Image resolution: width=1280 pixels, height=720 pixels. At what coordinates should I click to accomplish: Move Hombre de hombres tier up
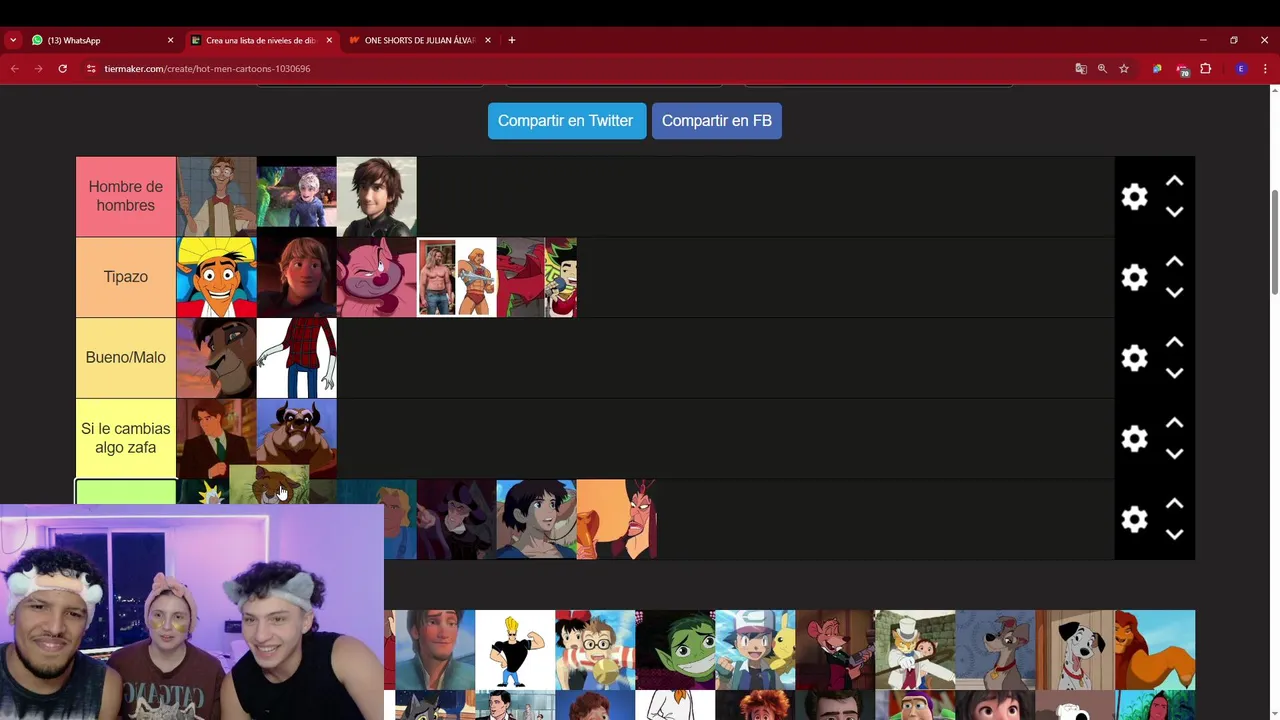pos(1175,181)
